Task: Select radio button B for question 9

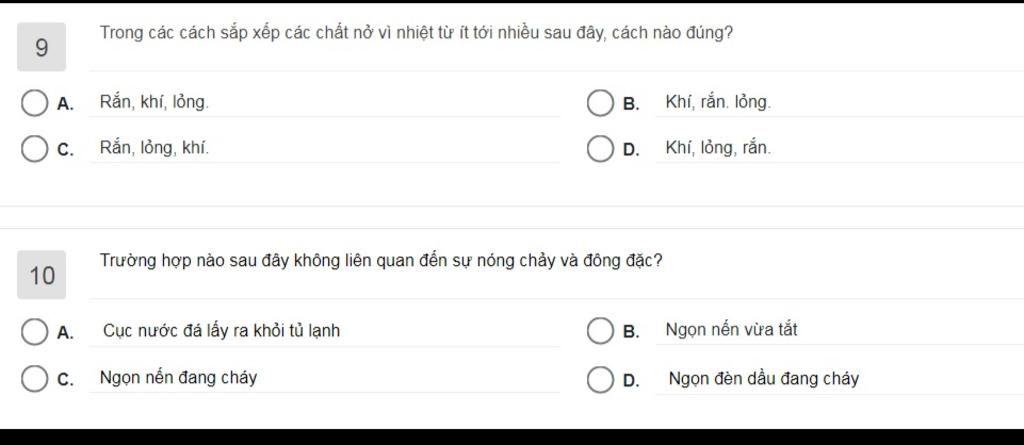Action: [x=600, y=103]
